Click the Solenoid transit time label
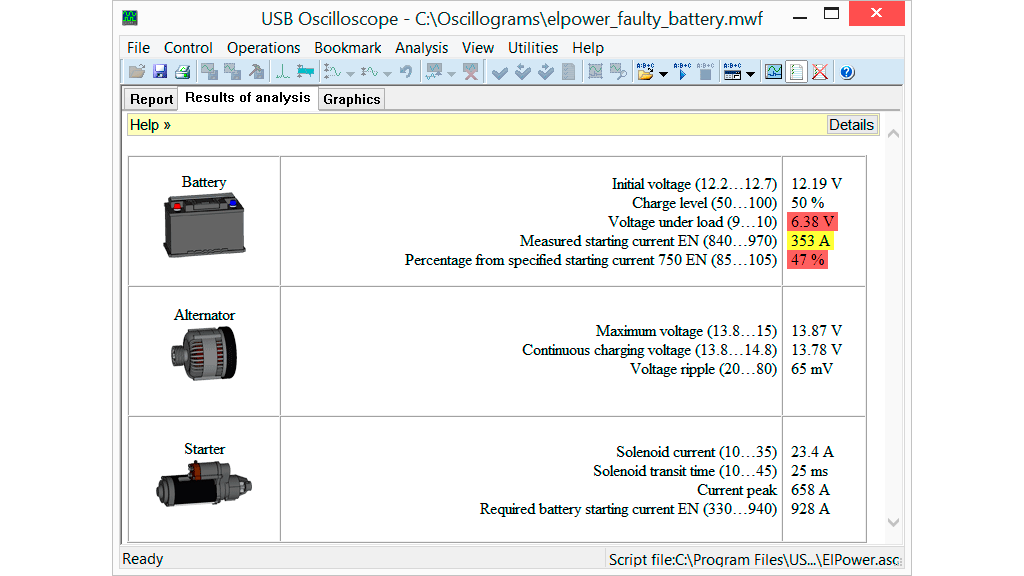The image size is (1024, 576). coord(684,471)
